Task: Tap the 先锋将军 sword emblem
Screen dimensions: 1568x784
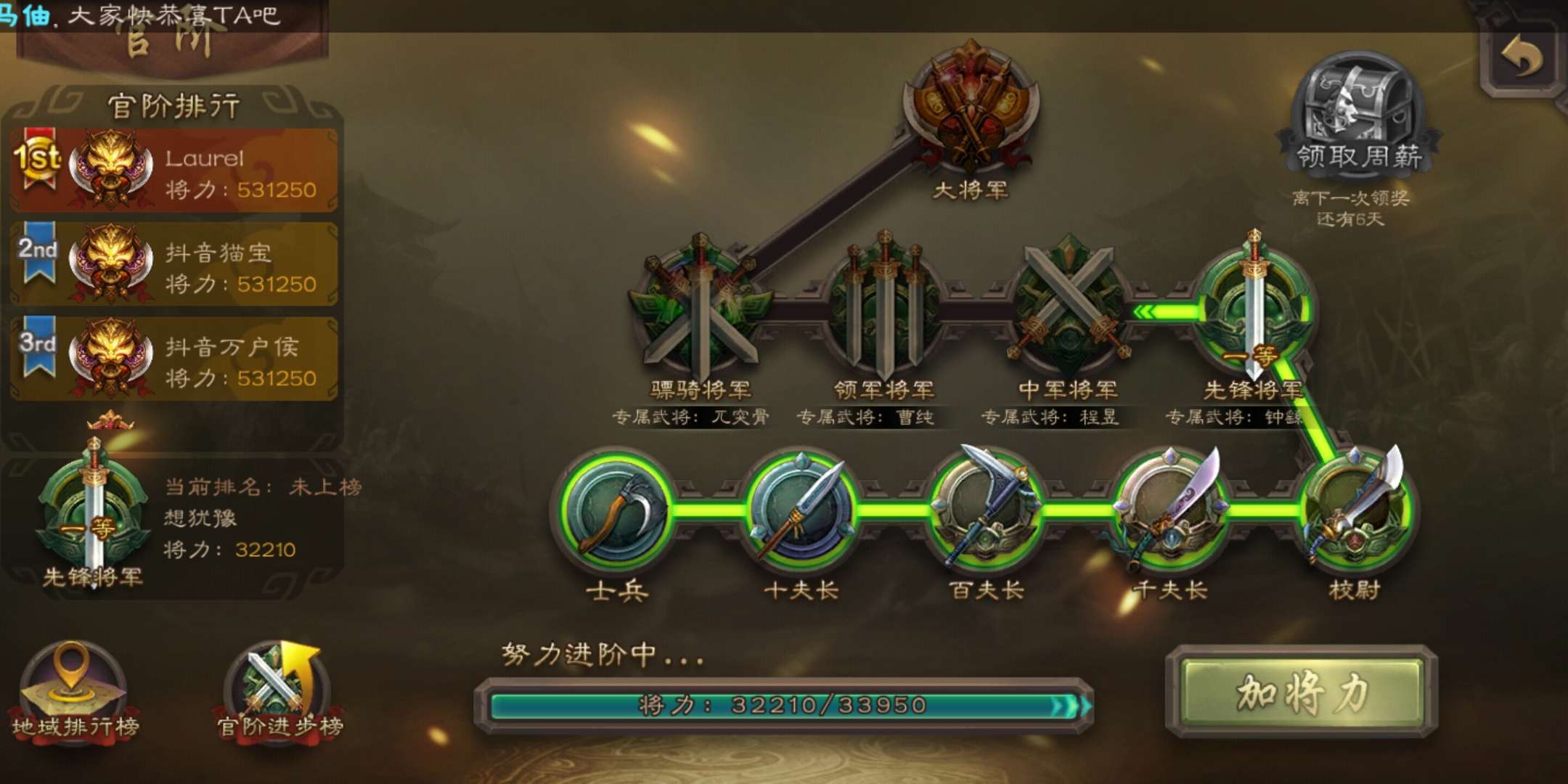Action: pyautogui.click(x=1254, y=306)
